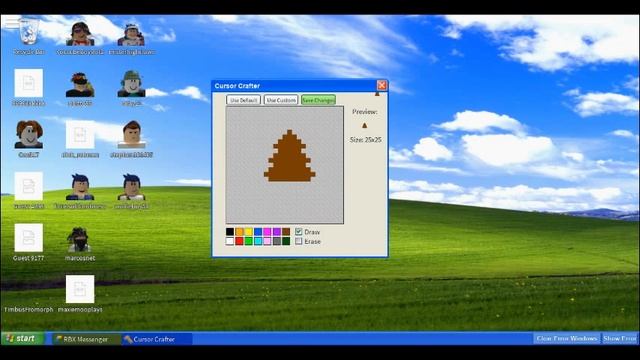This screenshot has width=640, height=360.
Task: Click Clear Error Windows in taskbar
Action: 567,338
